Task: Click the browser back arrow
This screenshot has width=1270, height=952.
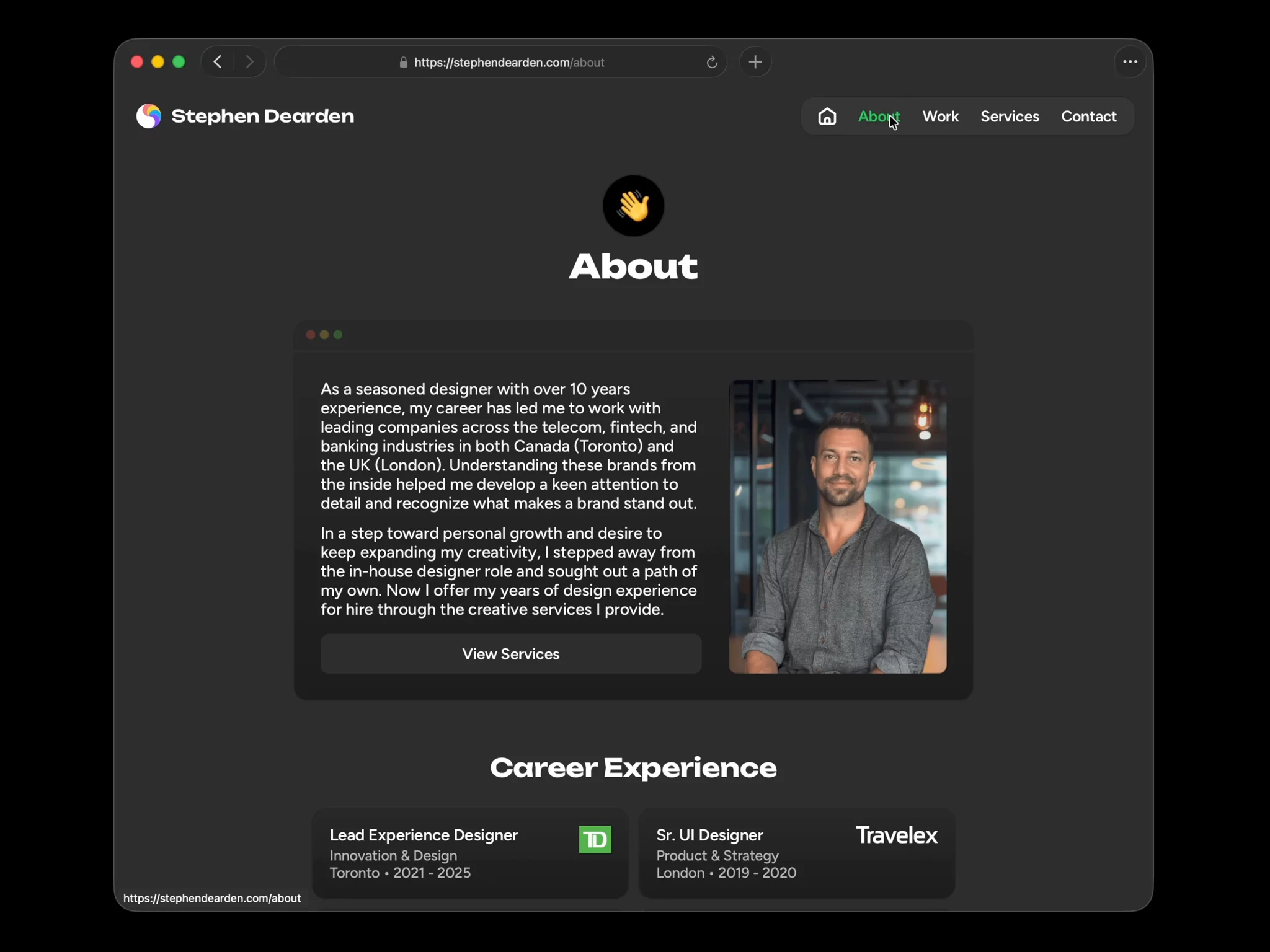Action: pos(218,62)
